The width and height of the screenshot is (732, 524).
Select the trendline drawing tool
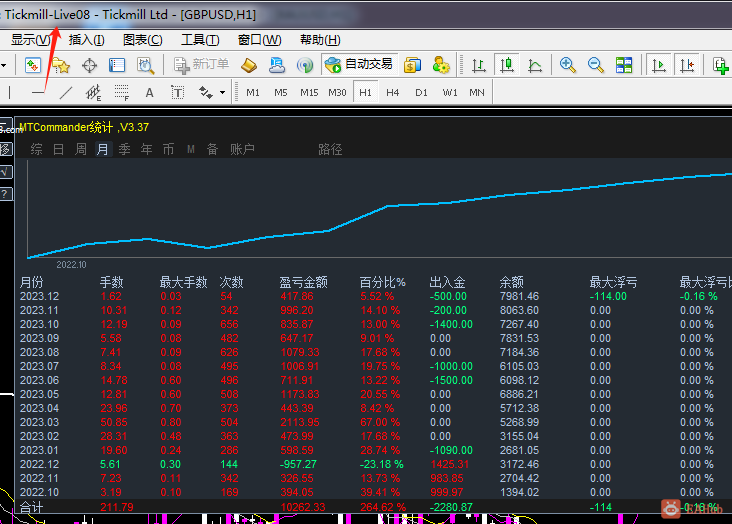click(x=66, y=92)
